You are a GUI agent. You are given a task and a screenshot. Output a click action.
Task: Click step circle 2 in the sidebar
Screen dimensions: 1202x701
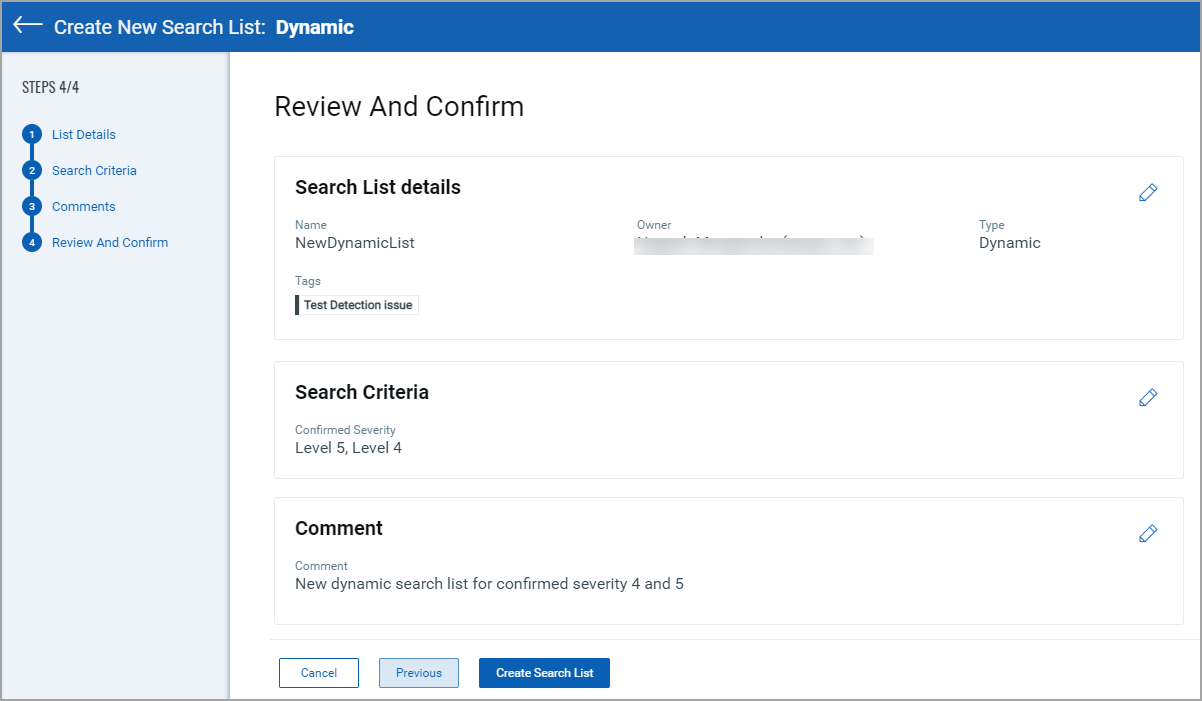coord(31,170)
